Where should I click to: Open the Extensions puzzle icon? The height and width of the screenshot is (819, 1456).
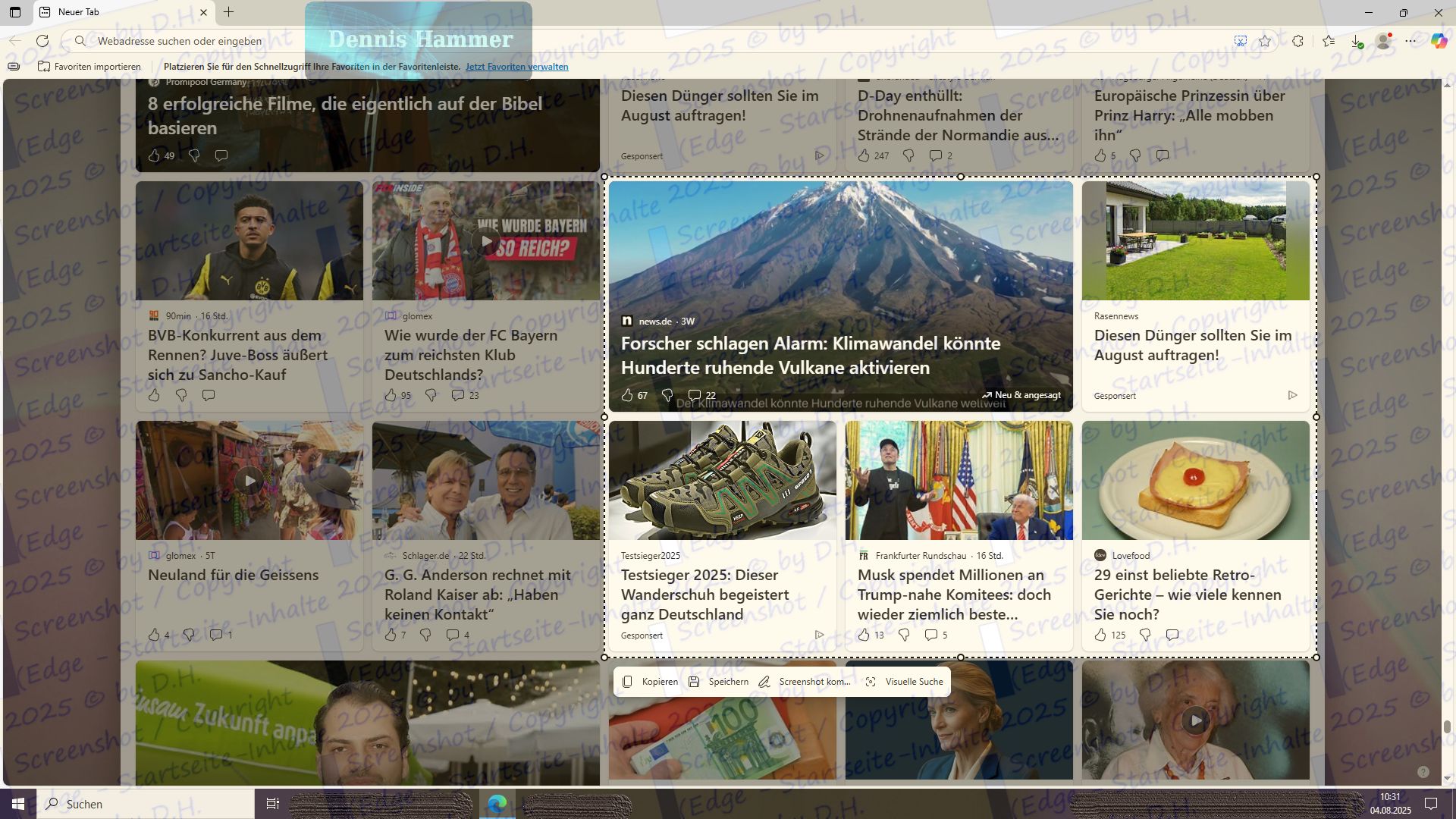1298,41
